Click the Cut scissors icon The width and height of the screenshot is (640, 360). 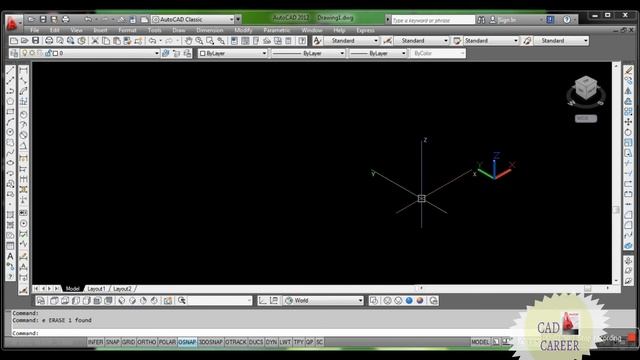(x=95, y=41)
